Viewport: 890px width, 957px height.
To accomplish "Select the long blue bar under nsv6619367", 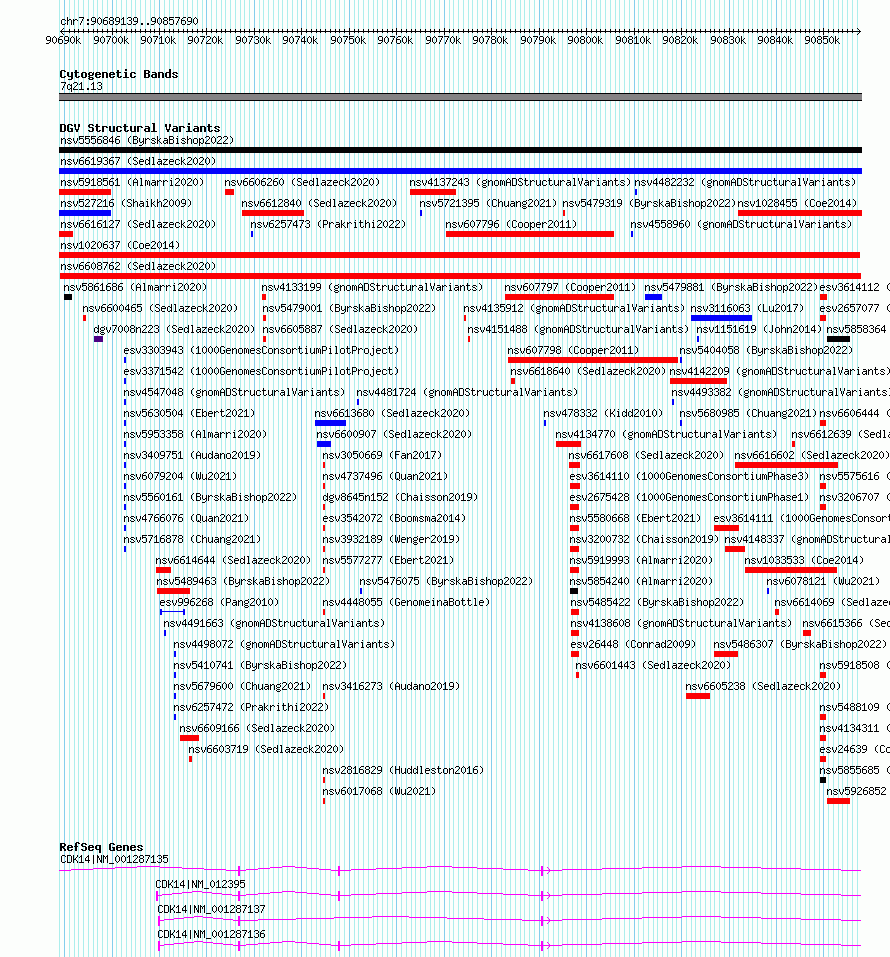I will (460, 171).
